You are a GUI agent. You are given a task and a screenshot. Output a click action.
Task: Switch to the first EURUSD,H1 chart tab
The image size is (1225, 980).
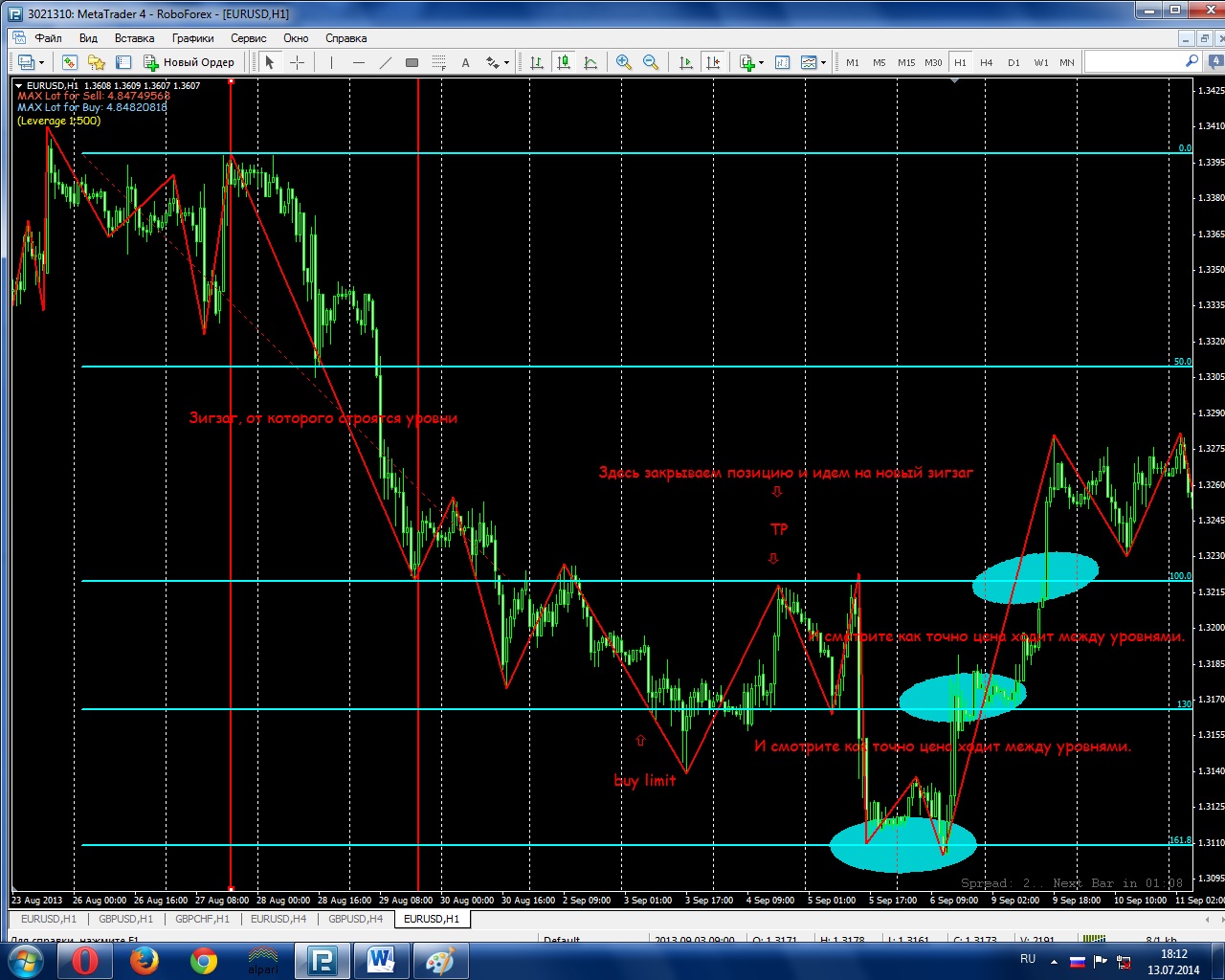click(x=49, y=919)
